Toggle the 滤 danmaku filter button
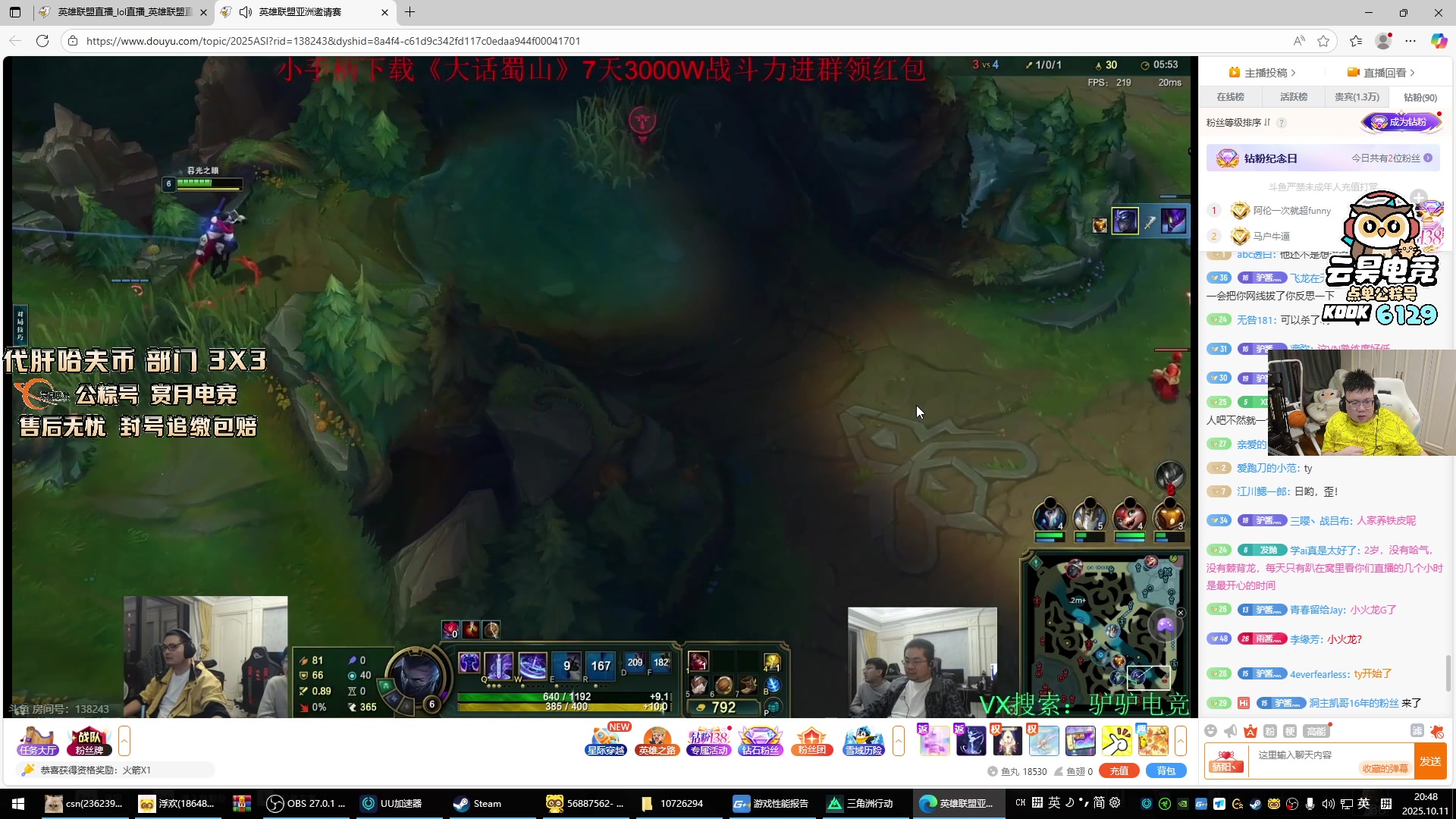 (x=1417, y=731)
